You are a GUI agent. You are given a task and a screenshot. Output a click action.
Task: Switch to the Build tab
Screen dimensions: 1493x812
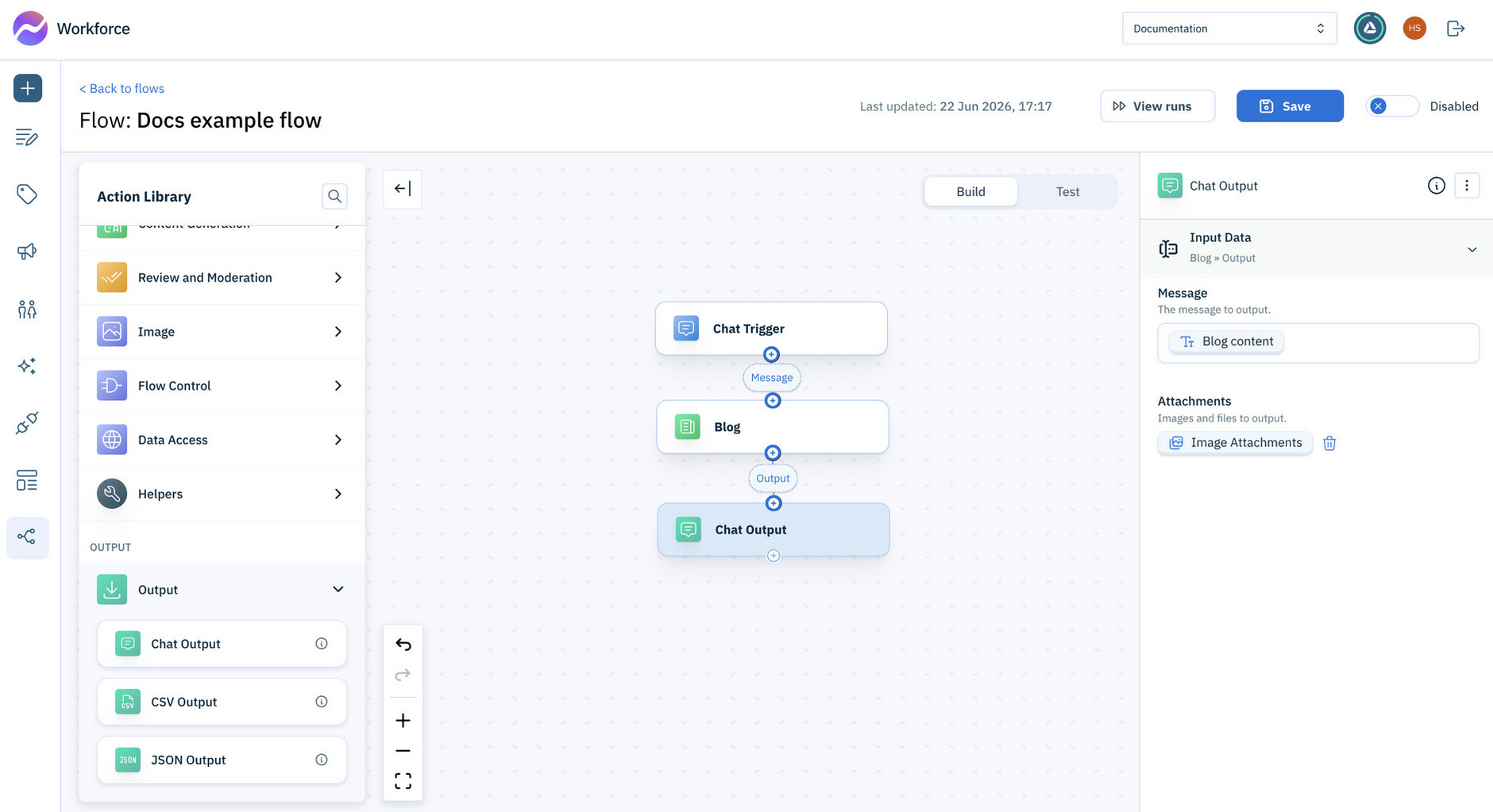click(x=970, y=192)
